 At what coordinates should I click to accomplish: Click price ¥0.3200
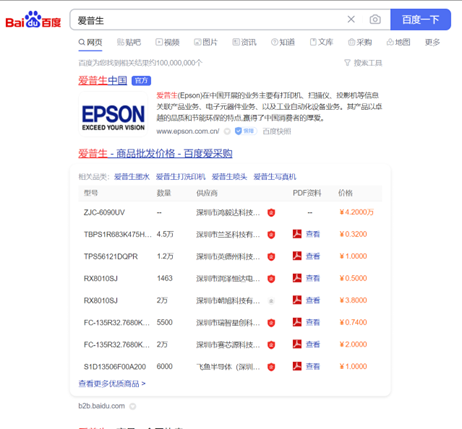click(353, 234)
